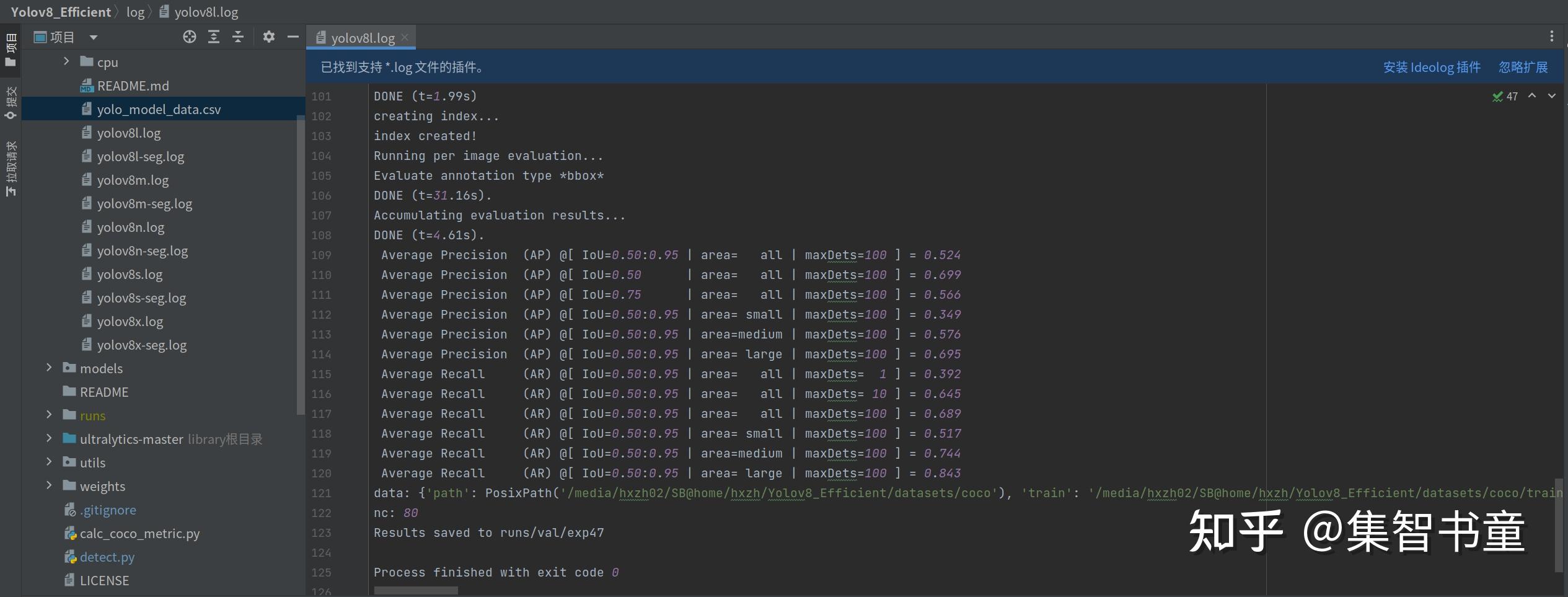The image size is (1568, 597).
Task: Click the ignore extension (忽略扩展) link
Action: [1523, 67]
